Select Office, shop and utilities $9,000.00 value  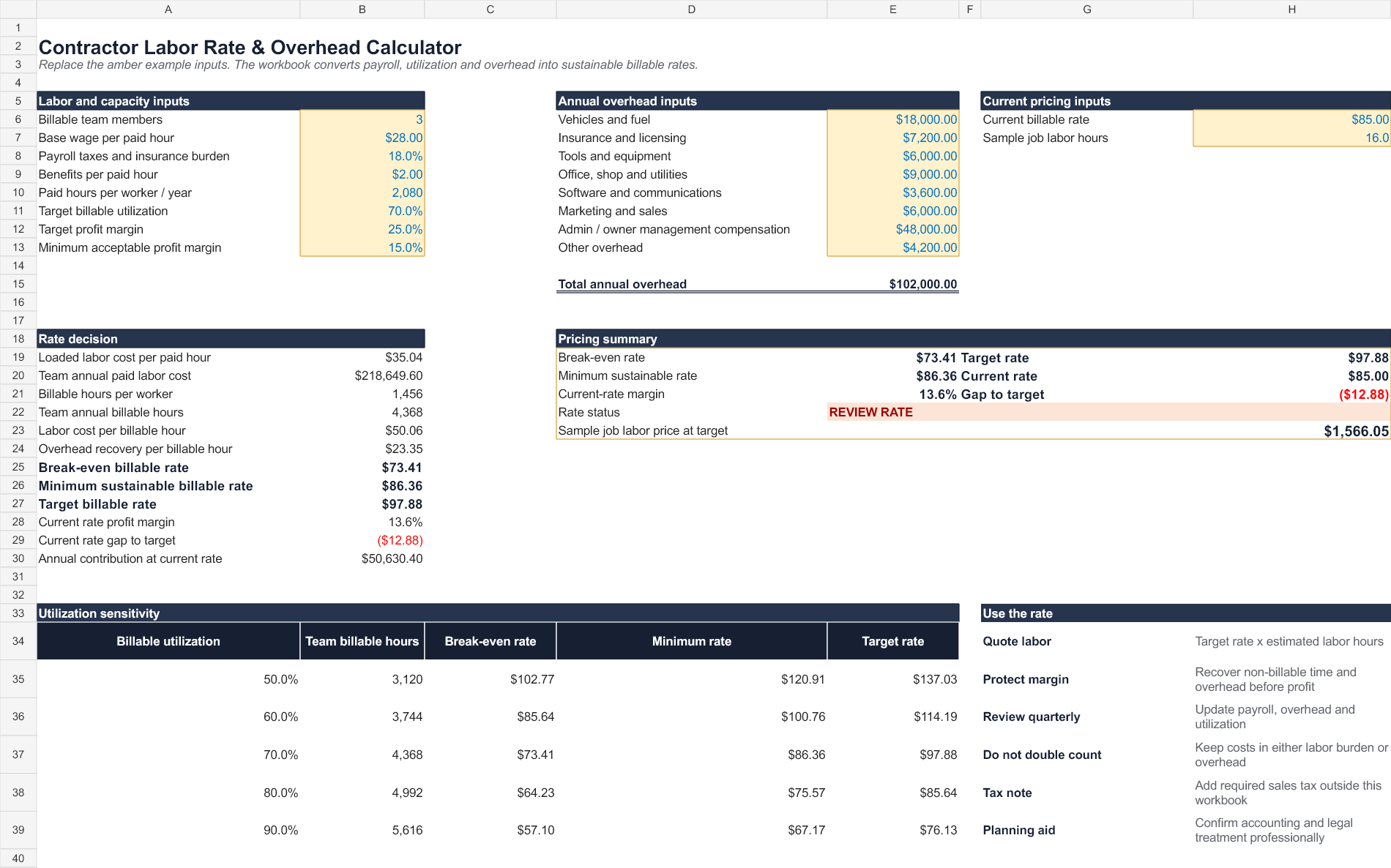coord(893,174)
